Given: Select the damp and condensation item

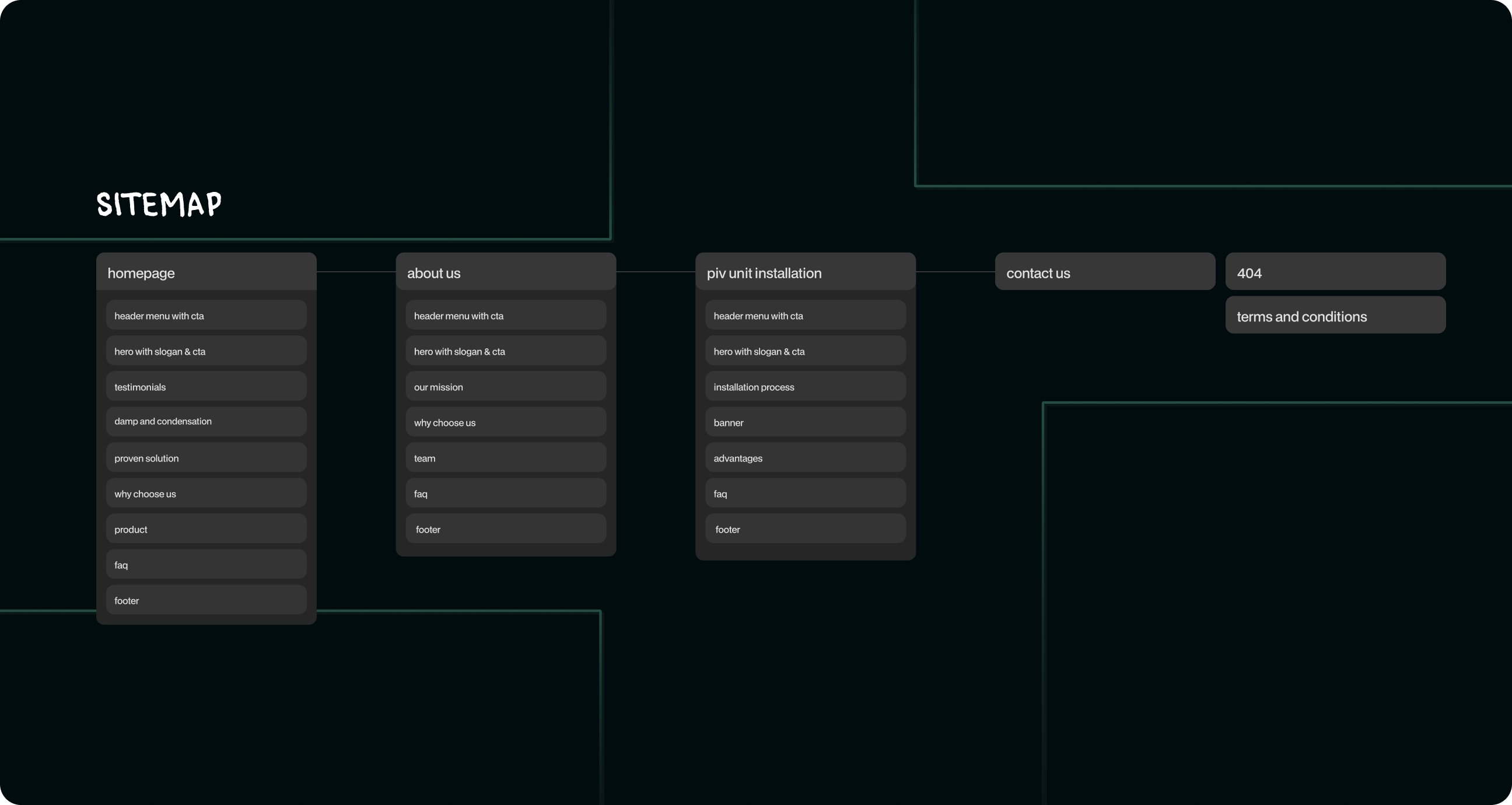Looking at the screenshot, I should point(206,422).
